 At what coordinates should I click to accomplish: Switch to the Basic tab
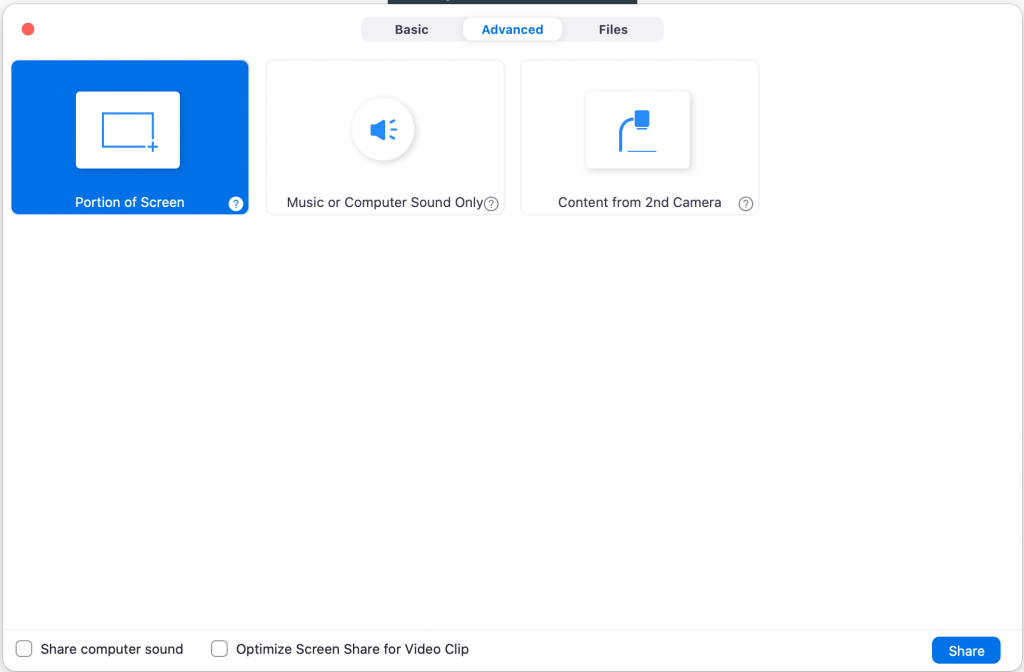pos(411,30)
